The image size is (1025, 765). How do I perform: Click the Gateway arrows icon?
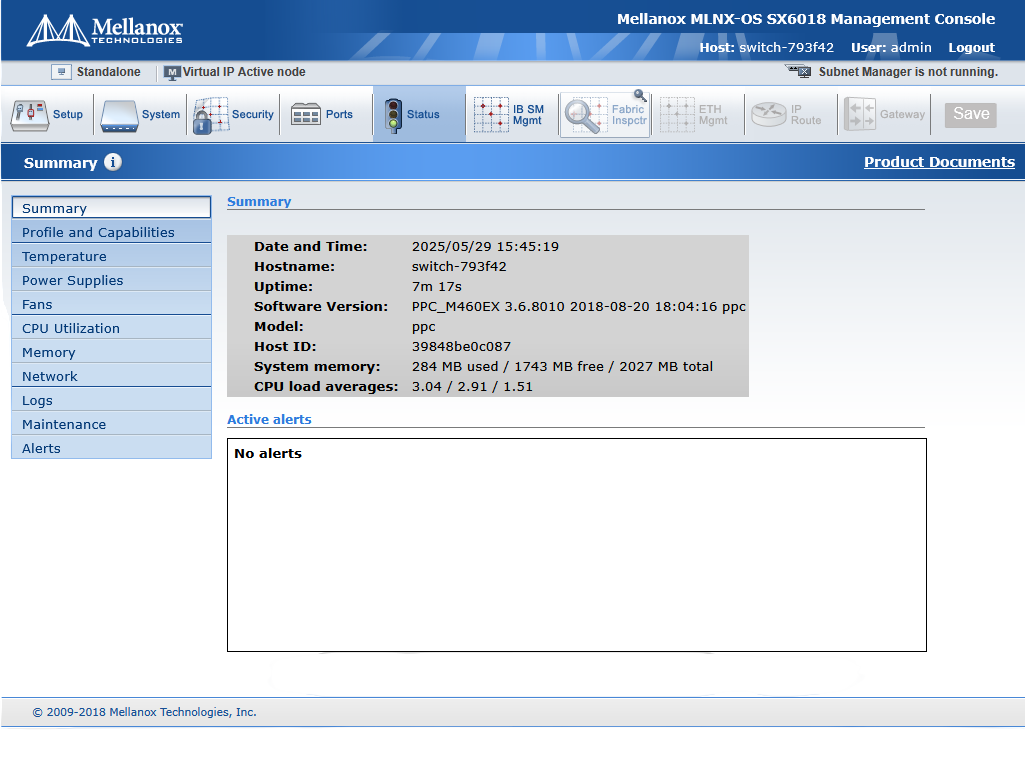coord(860,114)
